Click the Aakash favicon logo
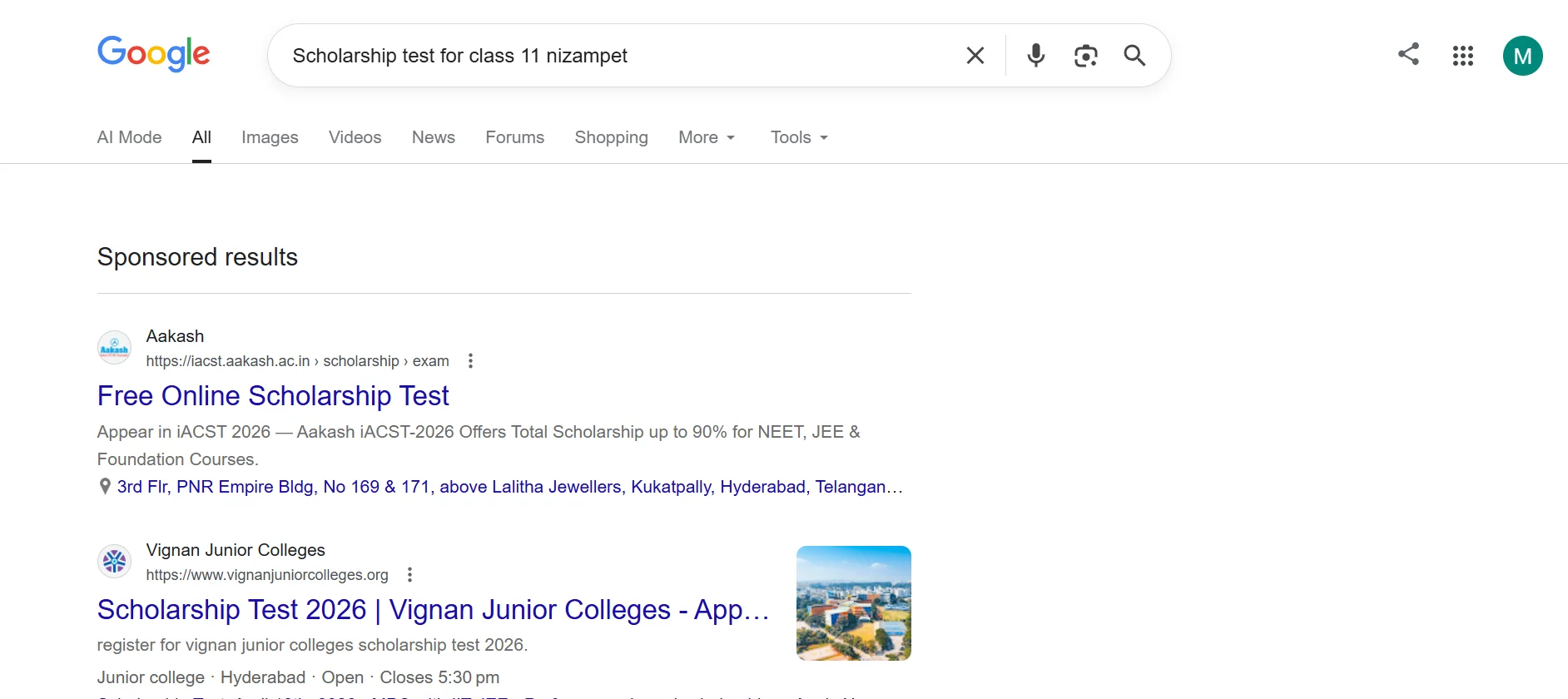This screenshot has width=1568, height=699. click(115, 348)
